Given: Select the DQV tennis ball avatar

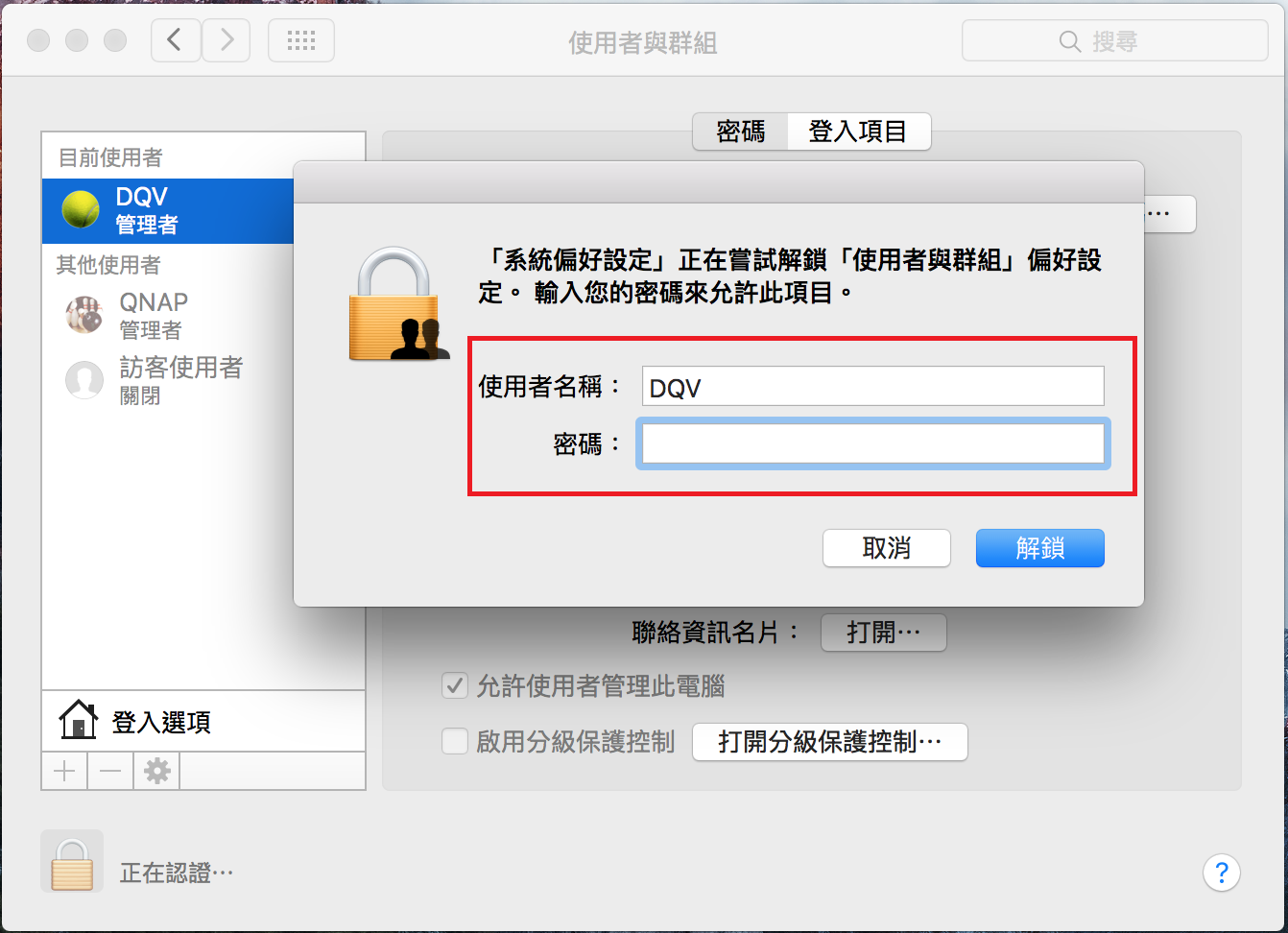Looking at the screenshot, I should pos(81,209).
